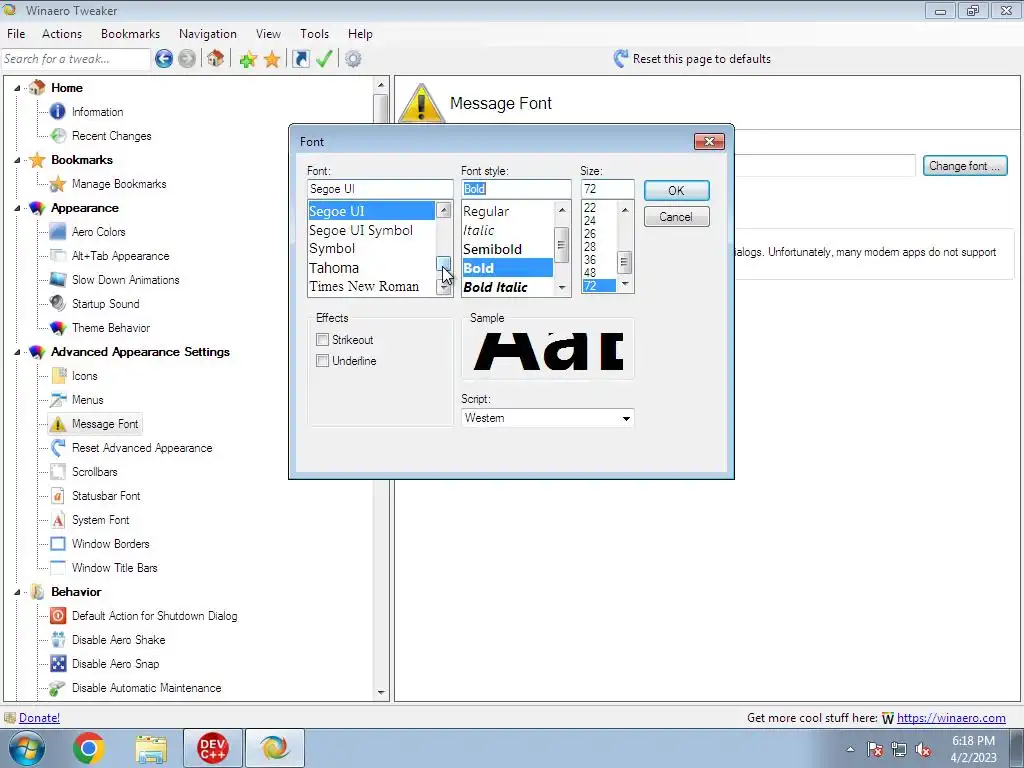Click the bookmarks star toolbar icon
The height and width of the screenshot is (768, 1024).
coord(272,59)
